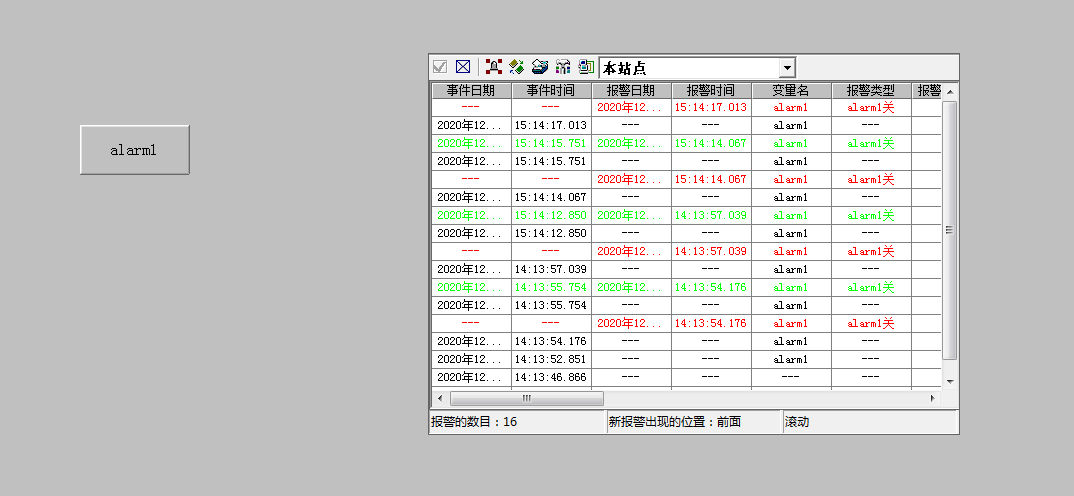Click the black event time 15:14:12.850
The height and width of the screenshot is (496, 1074).
point(551,234)
